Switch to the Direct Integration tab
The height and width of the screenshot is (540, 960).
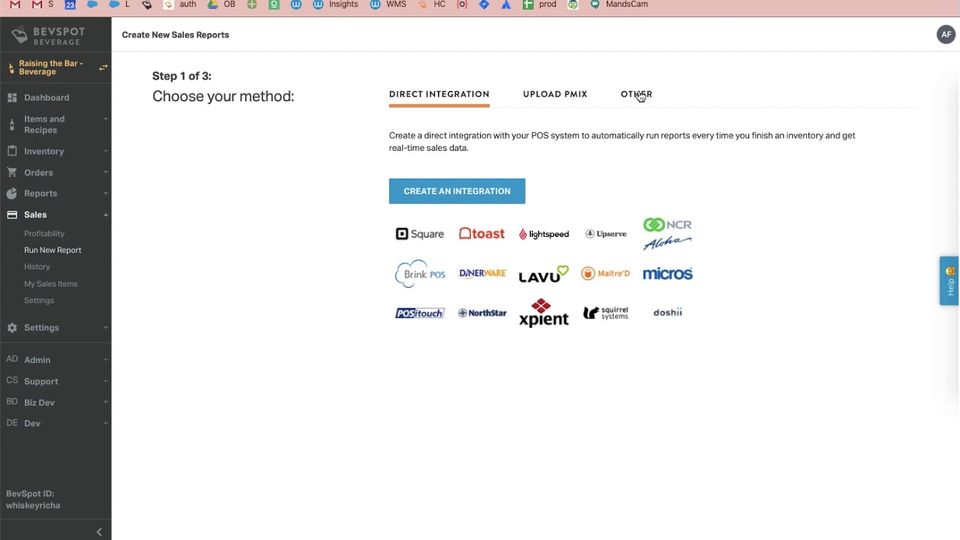(x=439, y=94)
